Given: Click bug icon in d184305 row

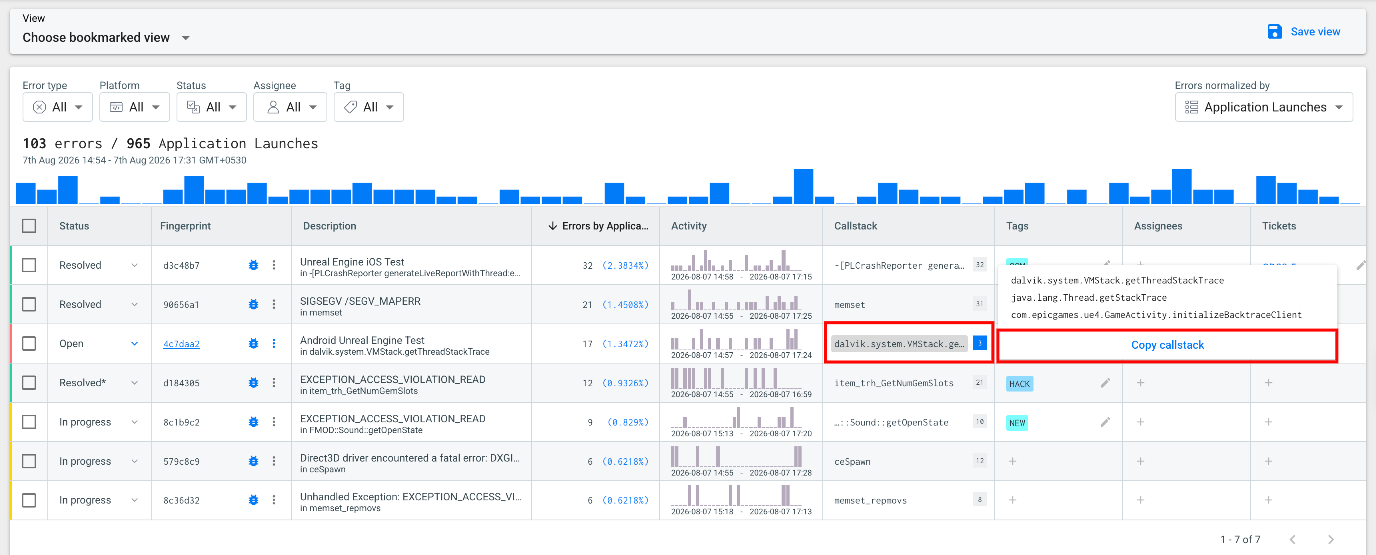Looking at the screenshot, I should 254,383.
